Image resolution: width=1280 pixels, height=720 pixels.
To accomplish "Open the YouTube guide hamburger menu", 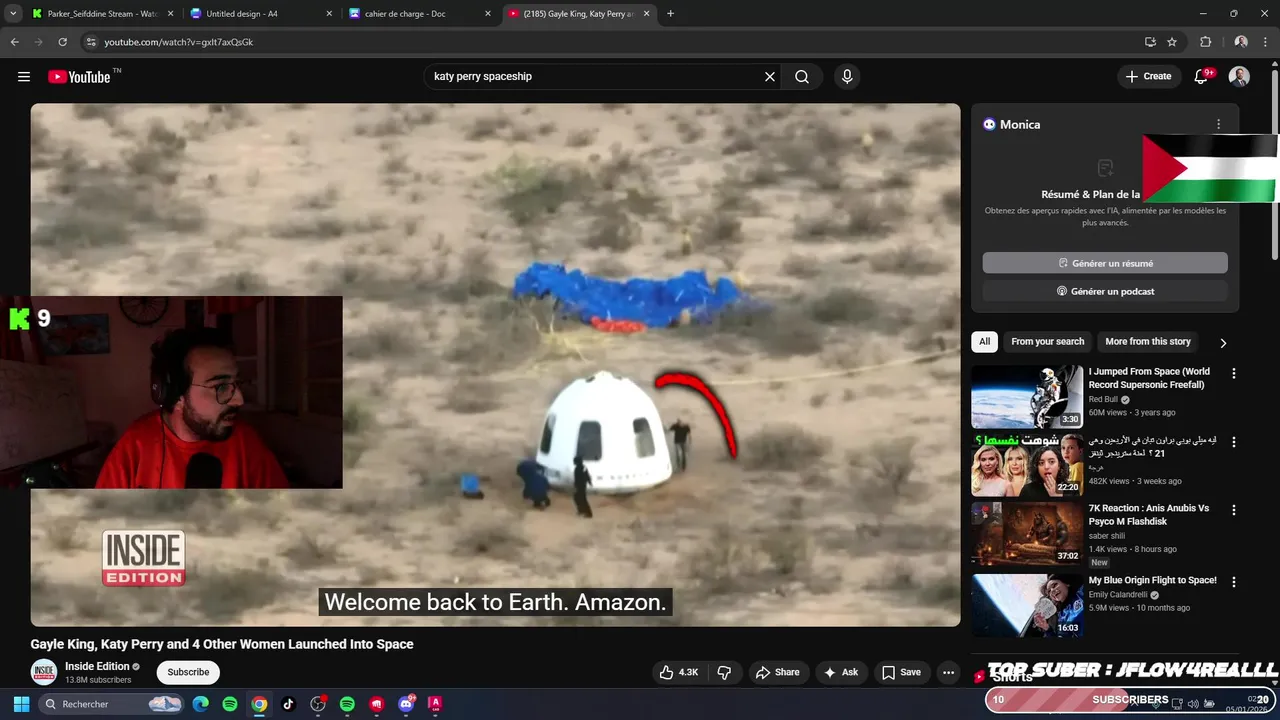I will coord(24,77).
